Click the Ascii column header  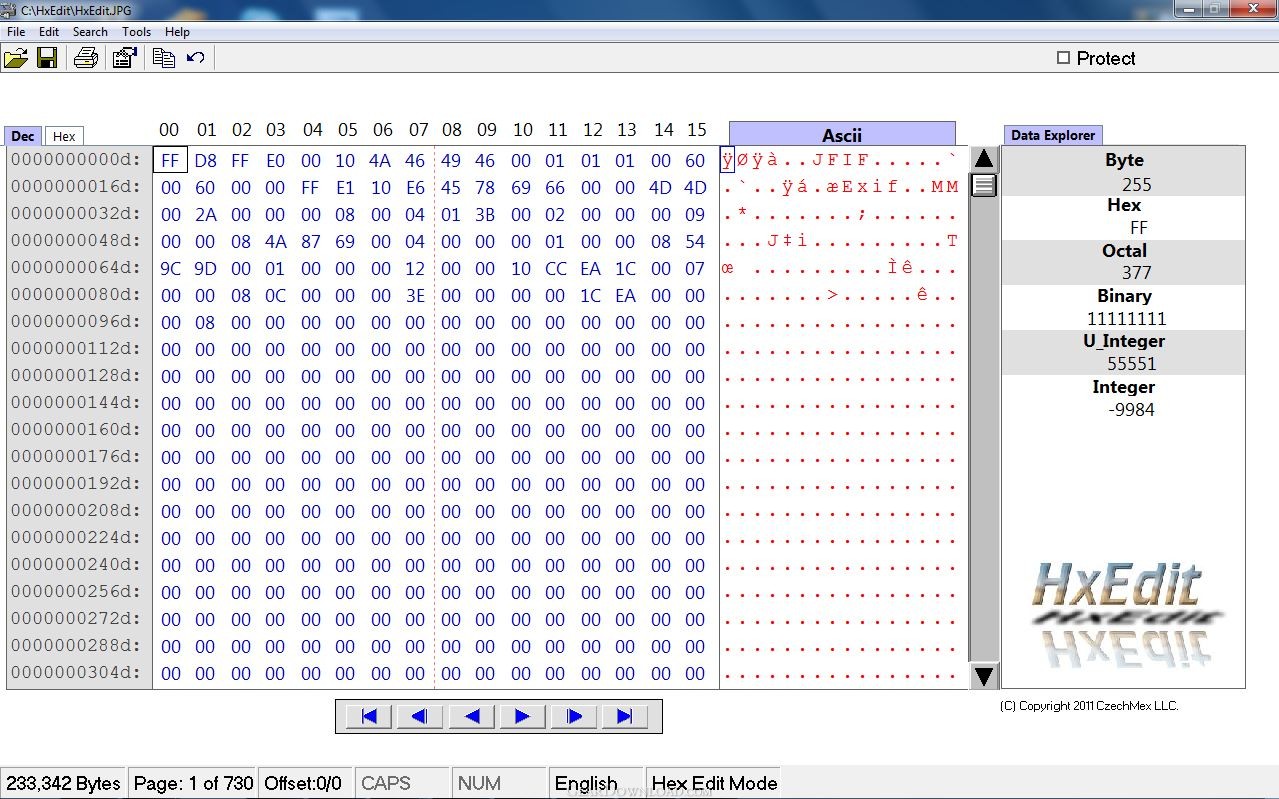pos(842,135)
